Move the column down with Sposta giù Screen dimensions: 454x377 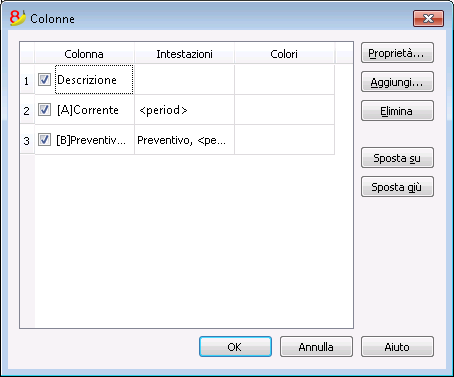point(397,187)
